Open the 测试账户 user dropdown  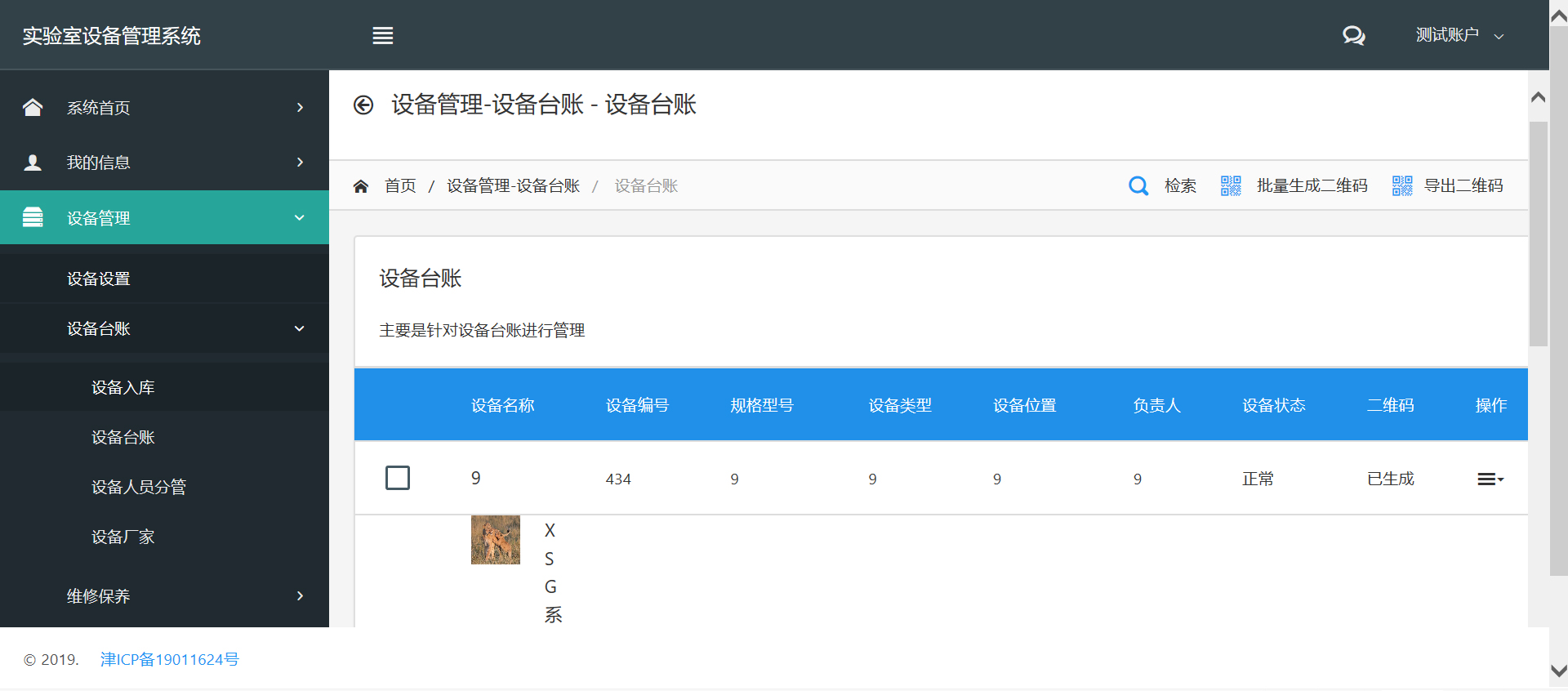(x=1459, y=35)
